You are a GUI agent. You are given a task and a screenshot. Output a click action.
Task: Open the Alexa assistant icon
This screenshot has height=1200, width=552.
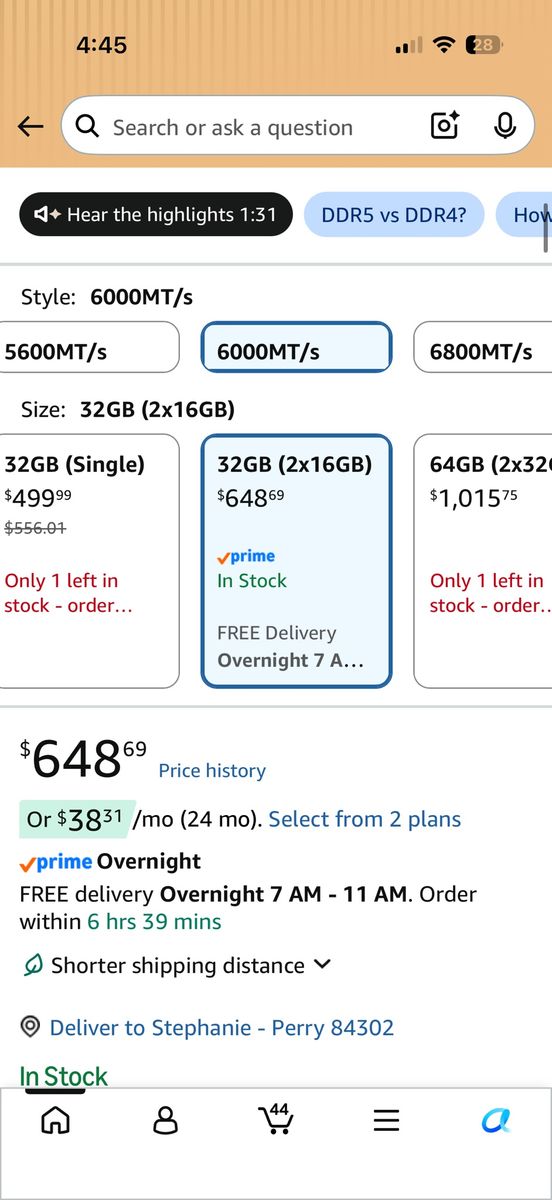pos(496,1121)
